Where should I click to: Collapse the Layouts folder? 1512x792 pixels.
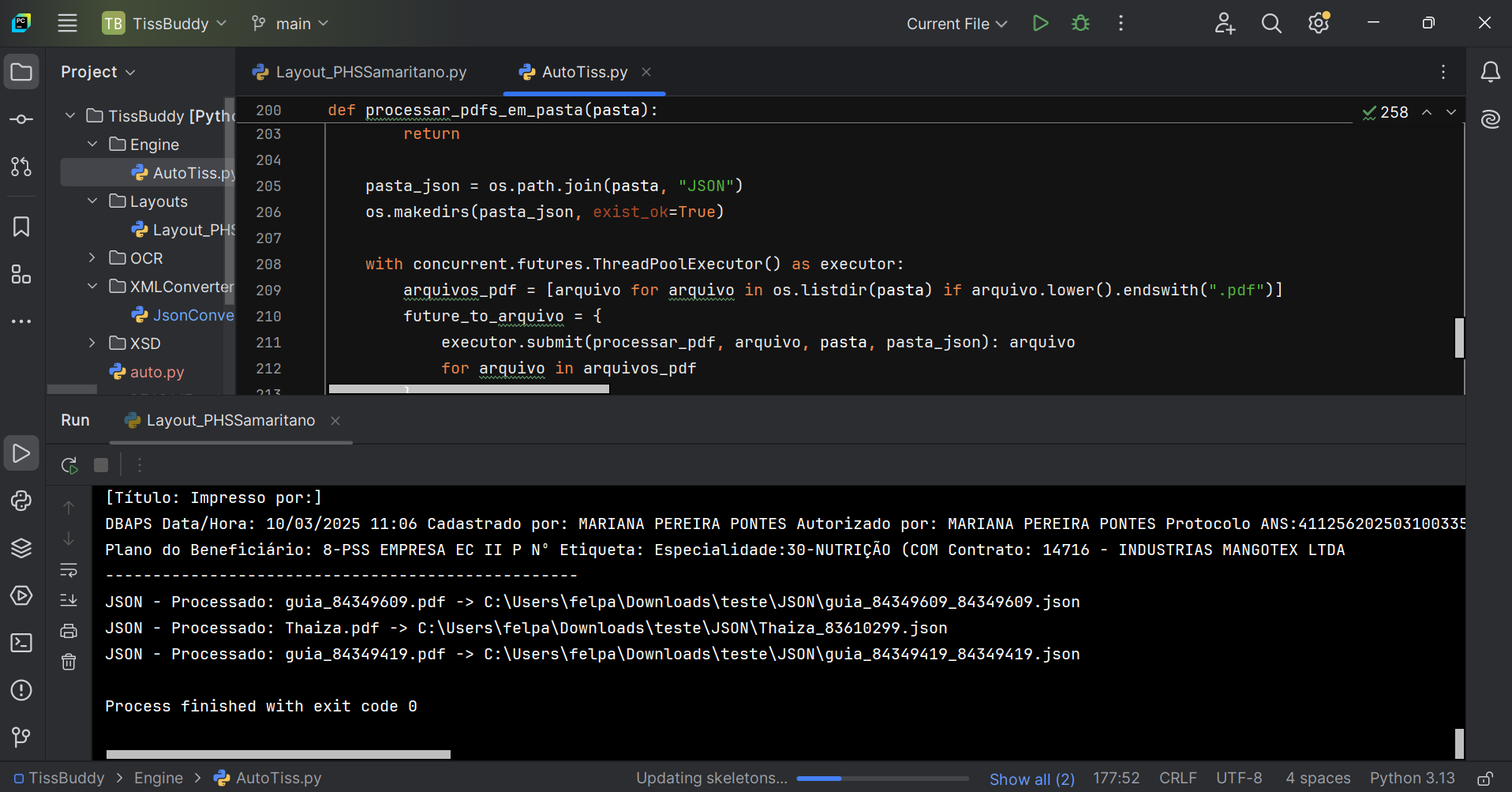[x=92, y=201]
